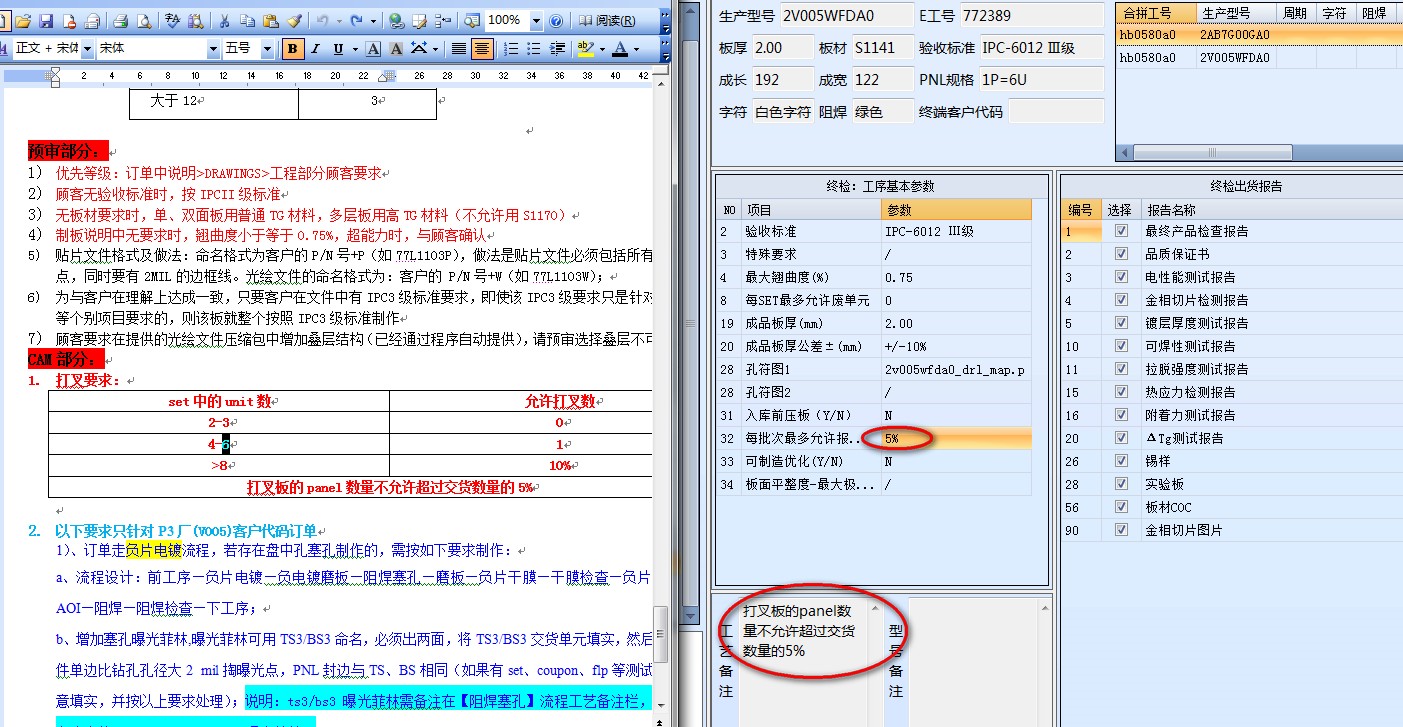This screenshot has width=1403, height=727.
Task: Toggle Italic formatting button
Action: (x=316, y=49)
